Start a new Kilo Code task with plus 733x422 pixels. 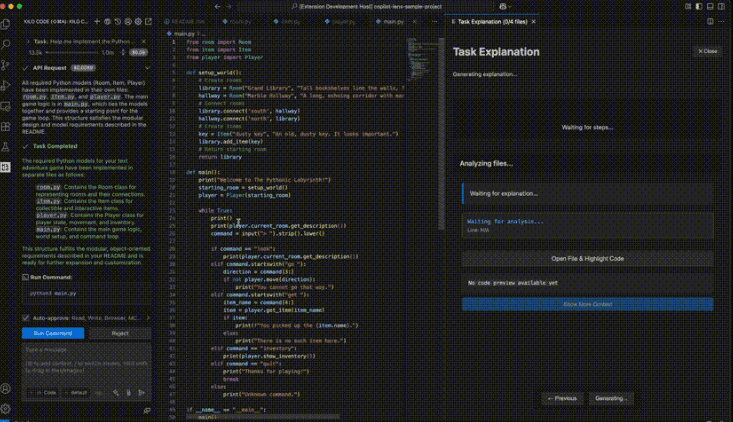97,21
